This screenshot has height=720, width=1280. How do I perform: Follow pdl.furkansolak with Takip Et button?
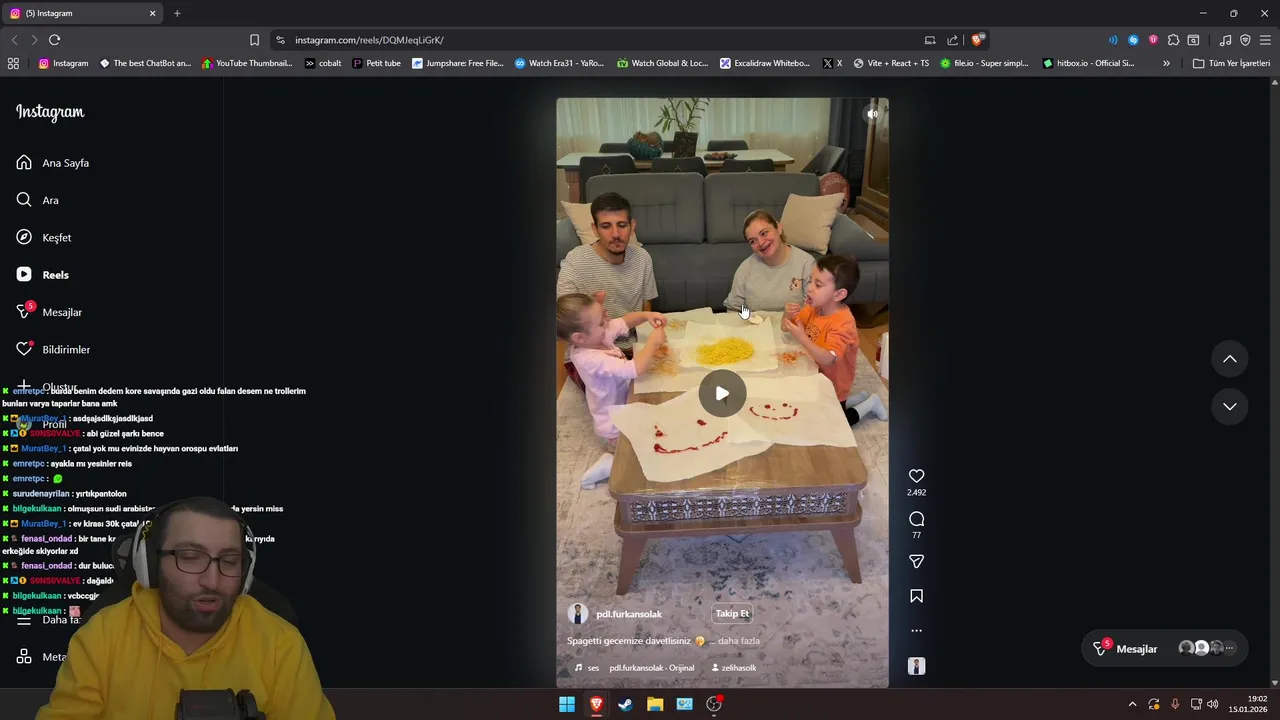point(732,614)
